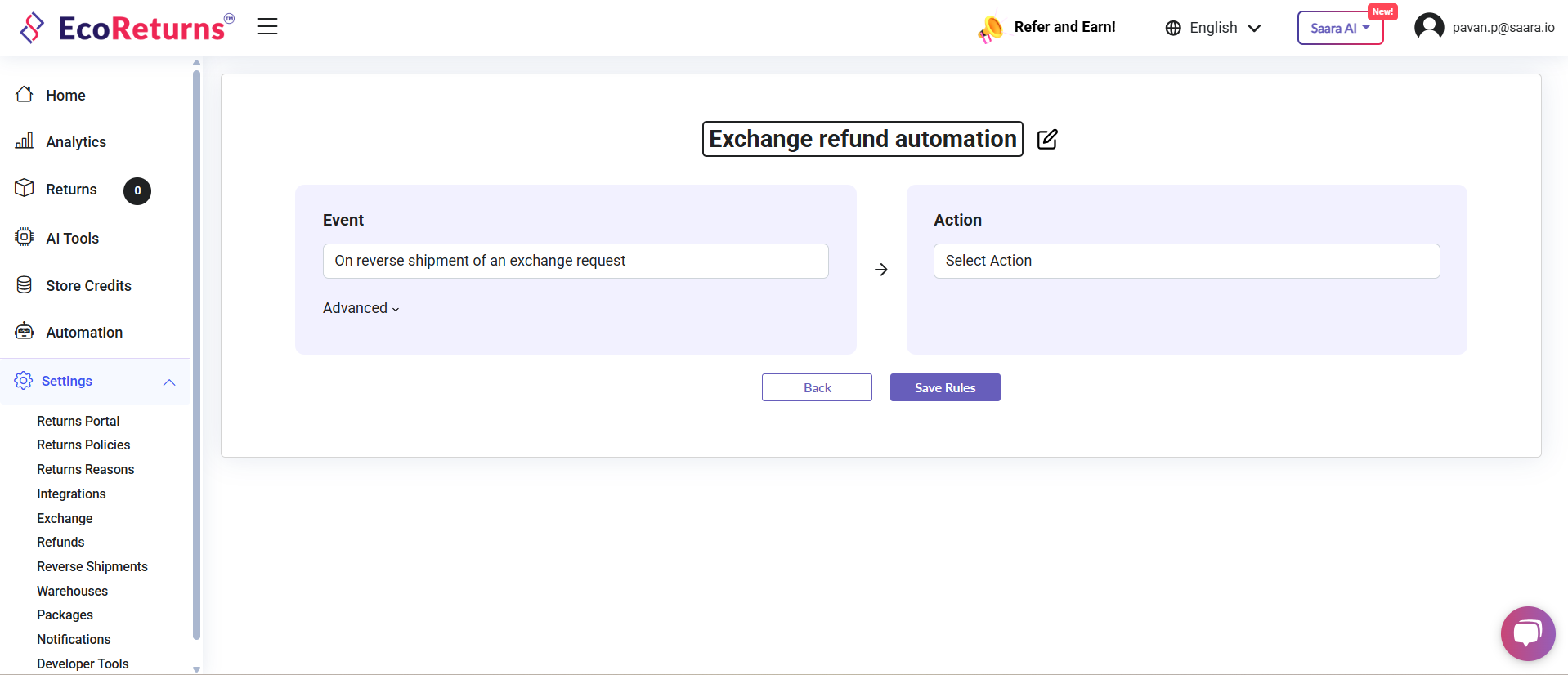
Task: Open the English language dropdown
Action: pos(1213,28)
